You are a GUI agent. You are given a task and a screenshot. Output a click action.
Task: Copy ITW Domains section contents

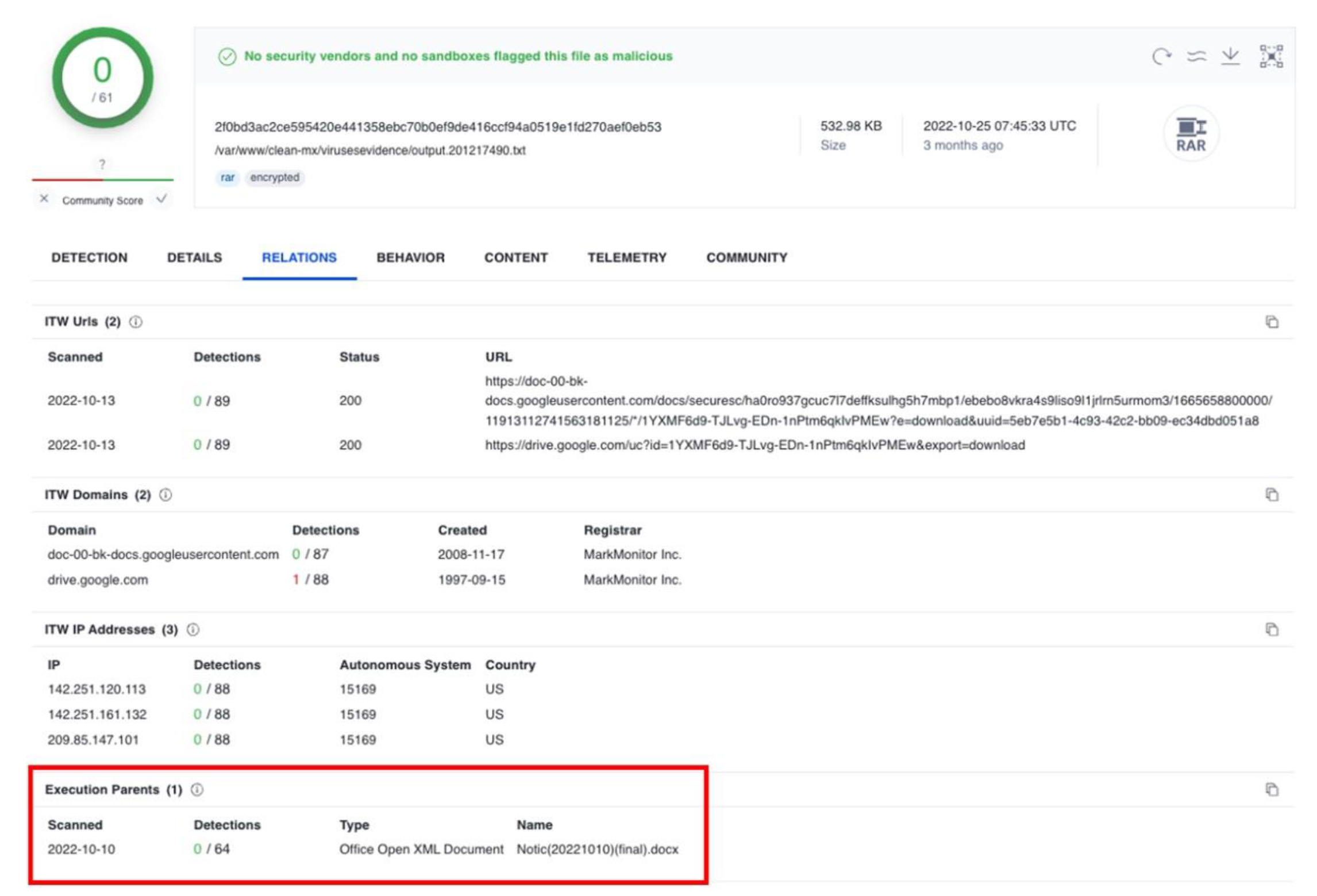[1272, 495]
